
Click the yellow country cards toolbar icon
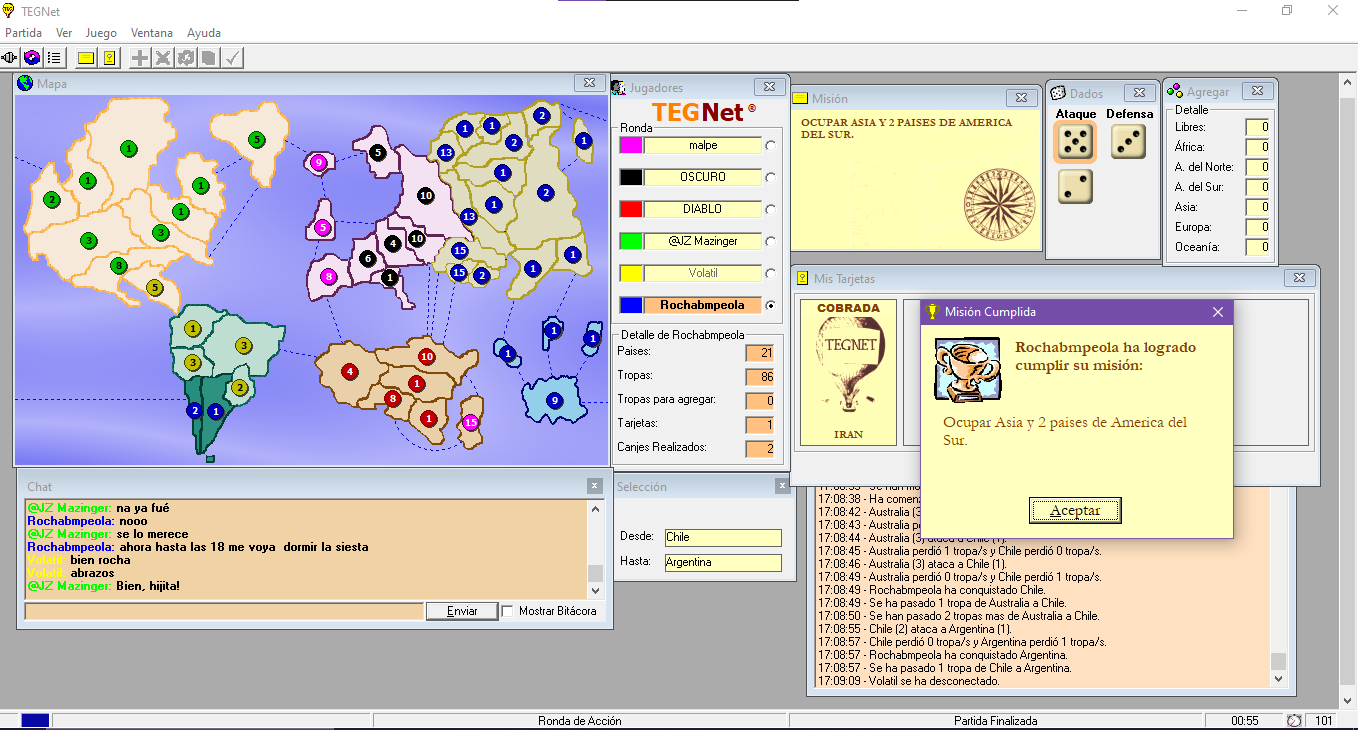click(109, 58)
